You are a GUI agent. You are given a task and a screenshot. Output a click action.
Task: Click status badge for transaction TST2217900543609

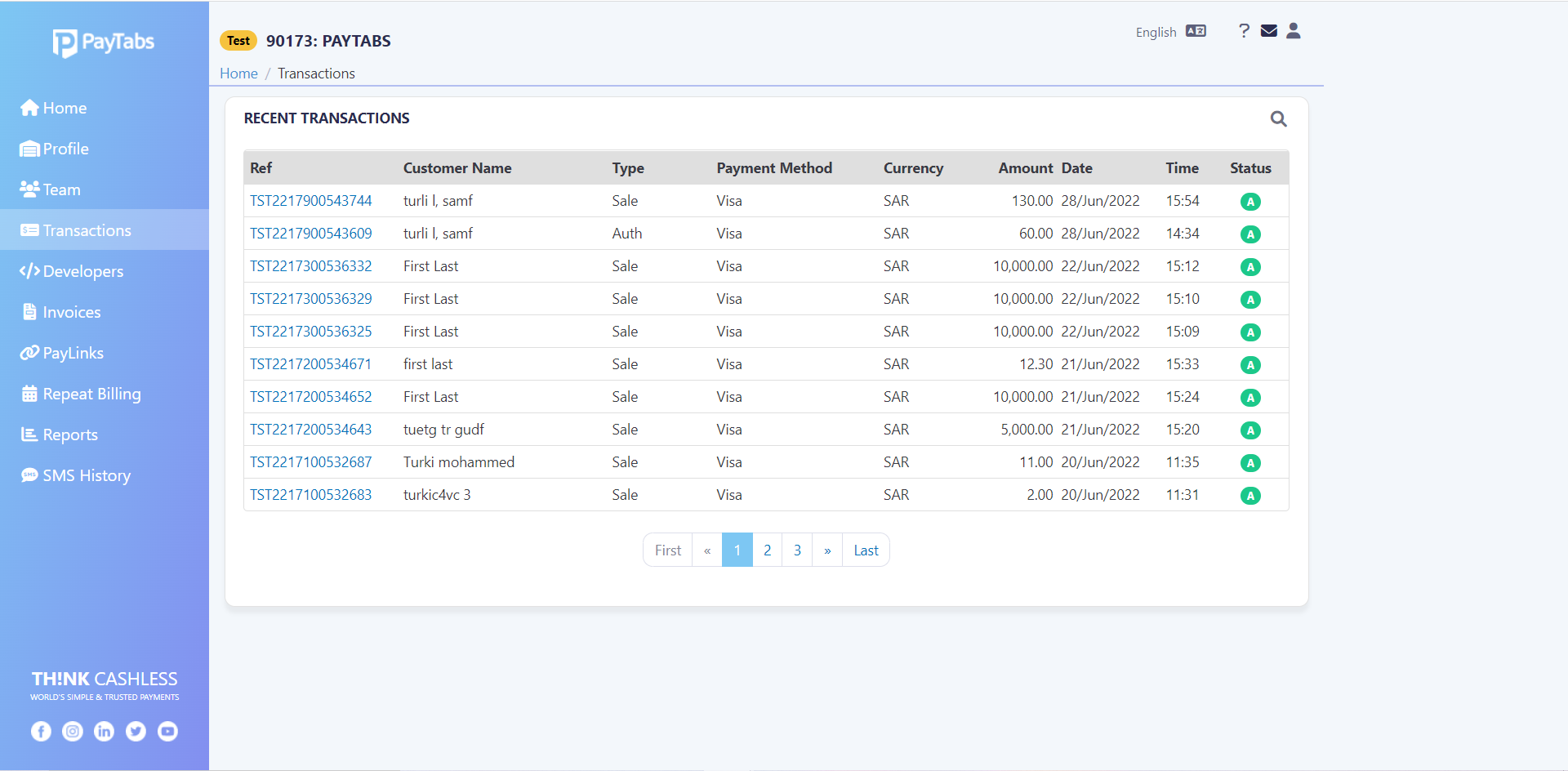(1250, 234)
